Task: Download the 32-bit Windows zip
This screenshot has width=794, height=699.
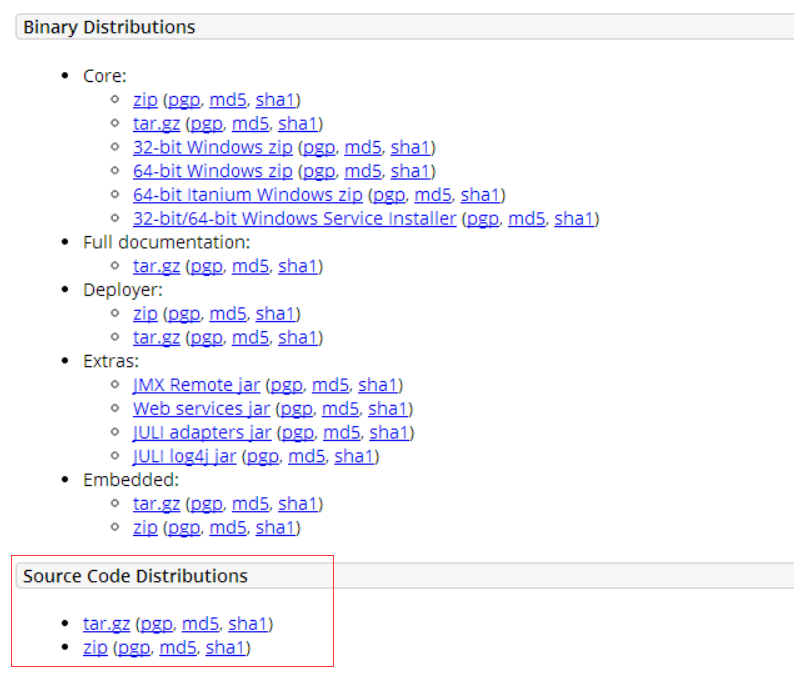Action: (212, 148)
